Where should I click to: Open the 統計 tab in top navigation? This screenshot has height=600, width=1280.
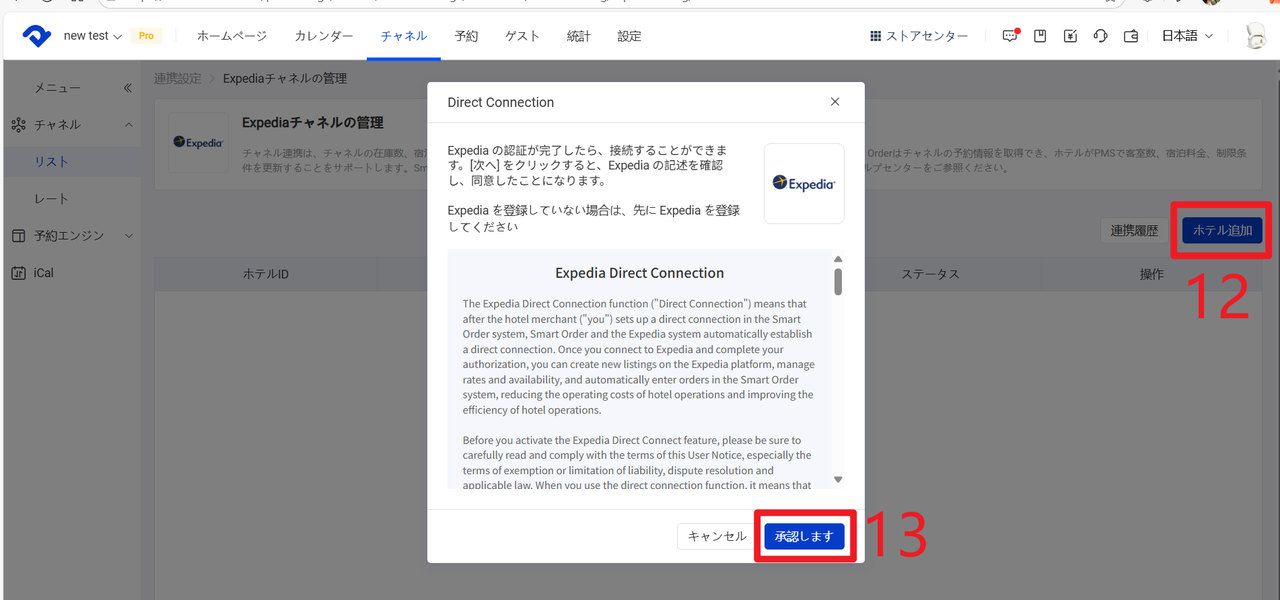click(x=578, y=36)
